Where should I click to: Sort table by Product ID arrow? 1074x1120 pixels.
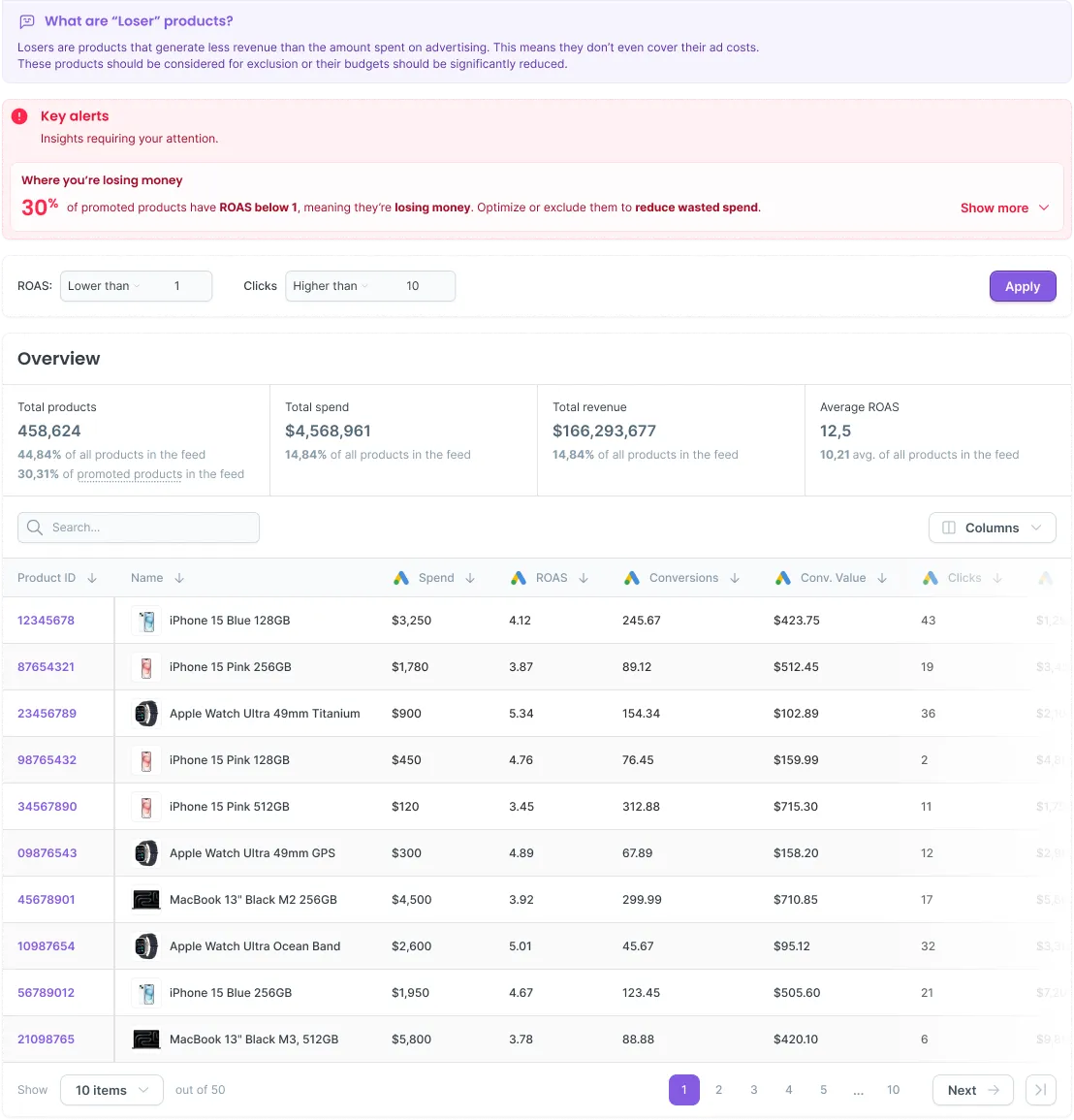click(92, 578)
